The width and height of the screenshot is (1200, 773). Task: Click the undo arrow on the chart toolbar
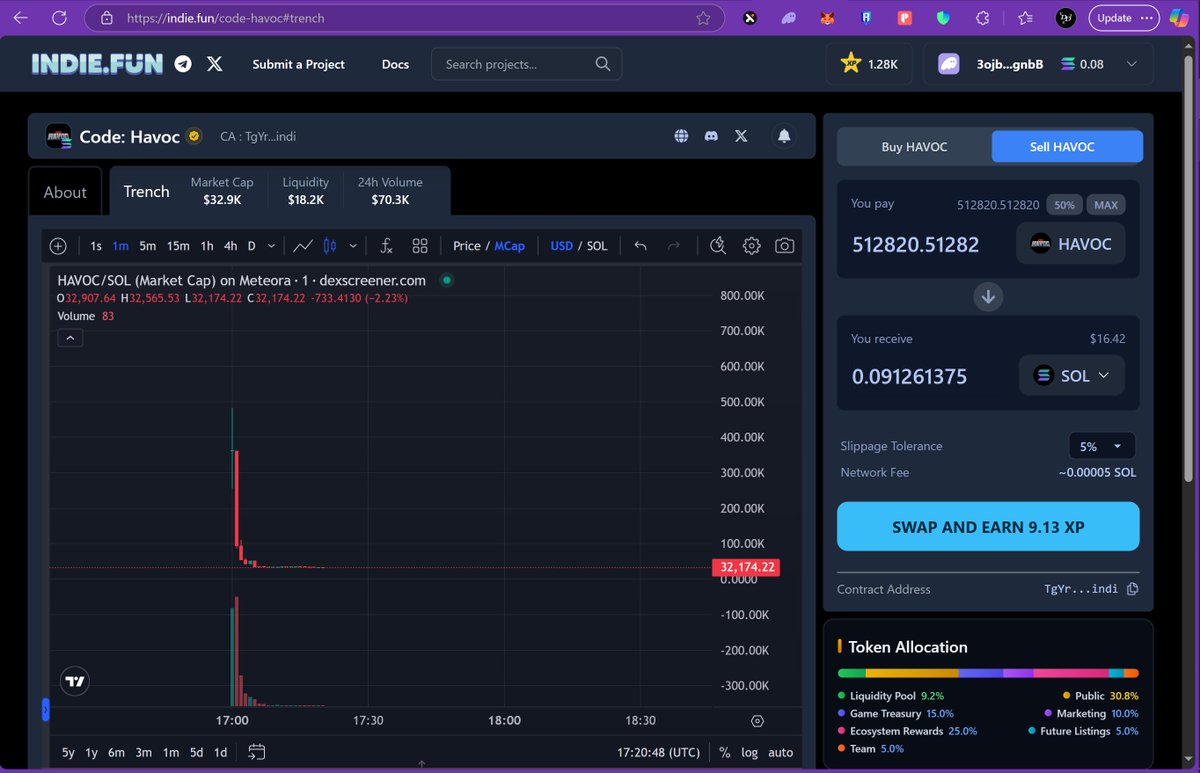640,246
